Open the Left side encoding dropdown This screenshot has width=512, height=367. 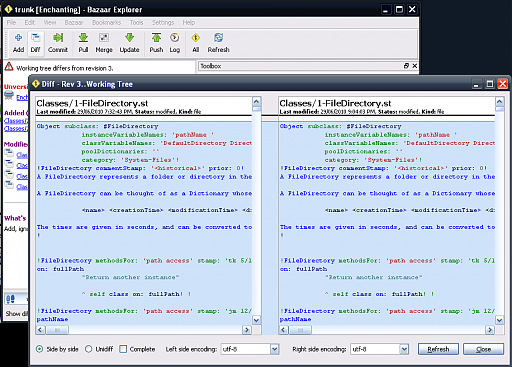click(x=250, y=349)
